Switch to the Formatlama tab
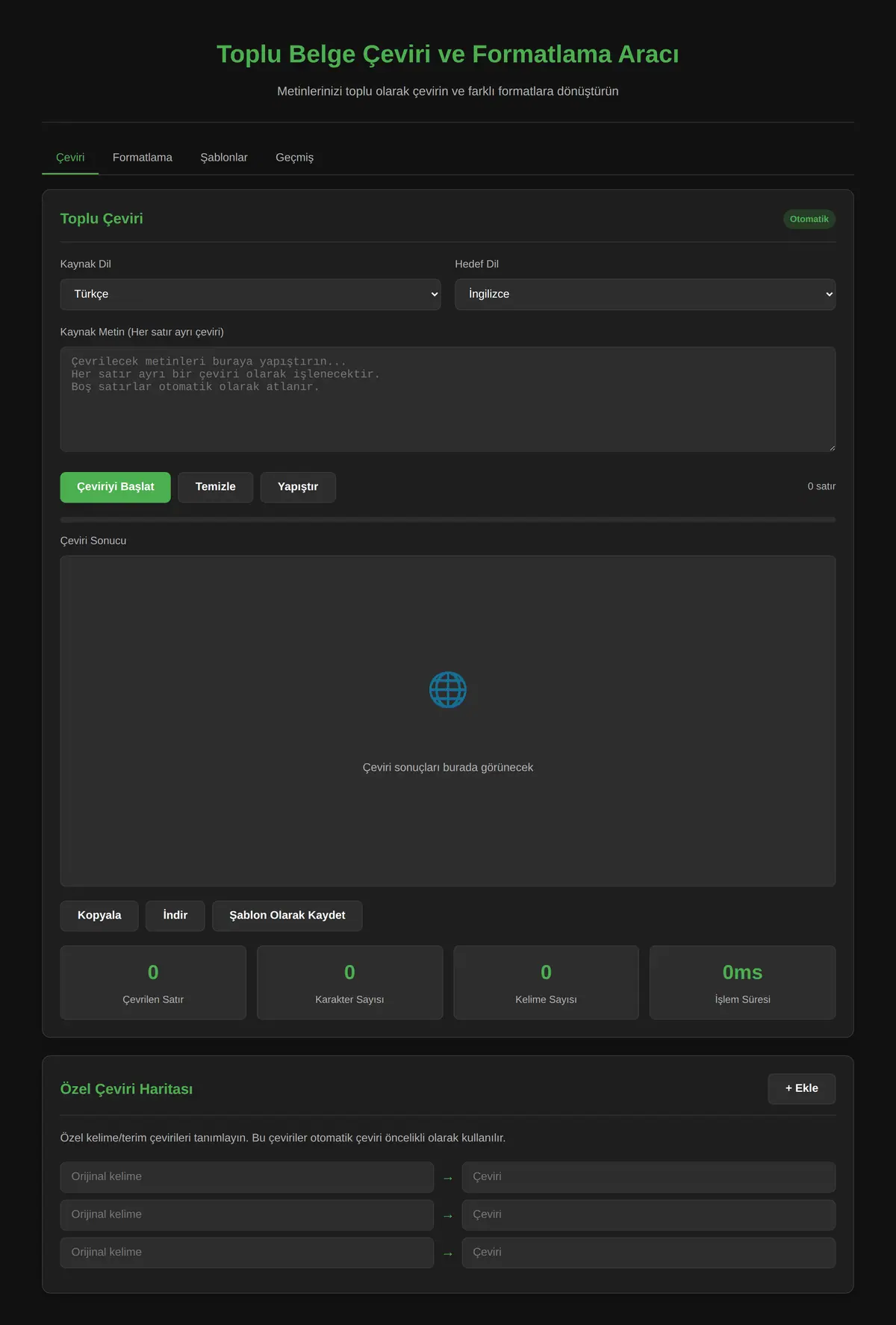 pos(143,158)
